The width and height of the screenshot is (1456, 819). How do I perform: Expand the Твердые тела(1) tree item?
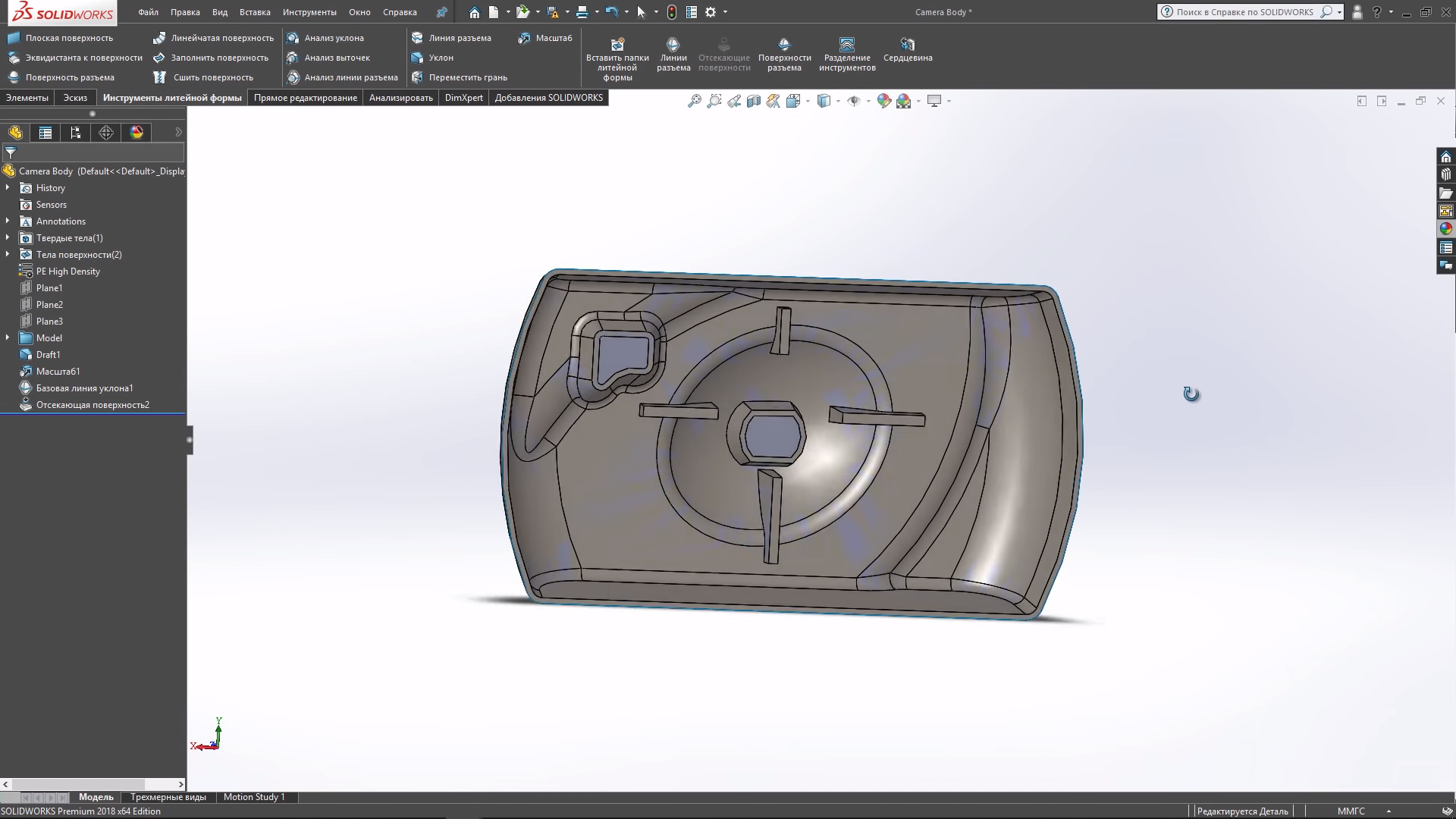8,237
